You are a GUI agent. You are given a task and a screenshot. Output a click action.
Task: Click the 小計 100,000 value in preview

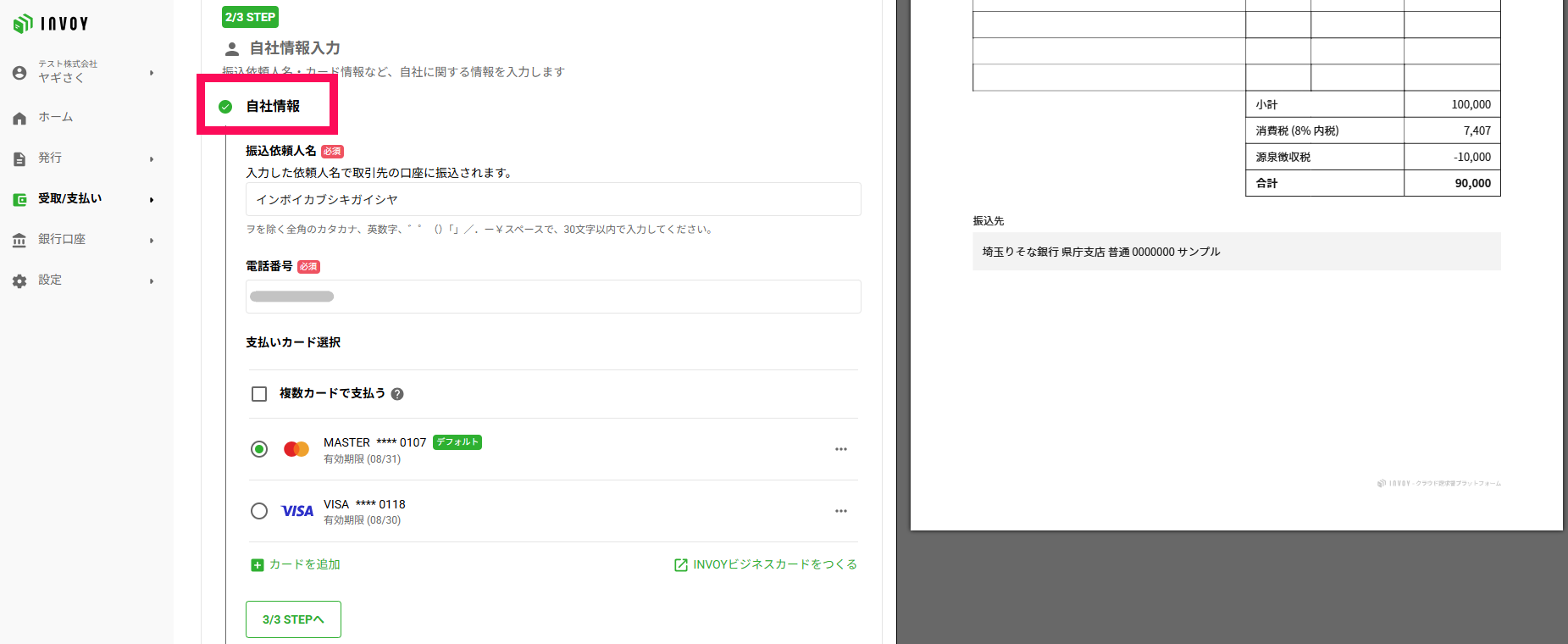1471,104
